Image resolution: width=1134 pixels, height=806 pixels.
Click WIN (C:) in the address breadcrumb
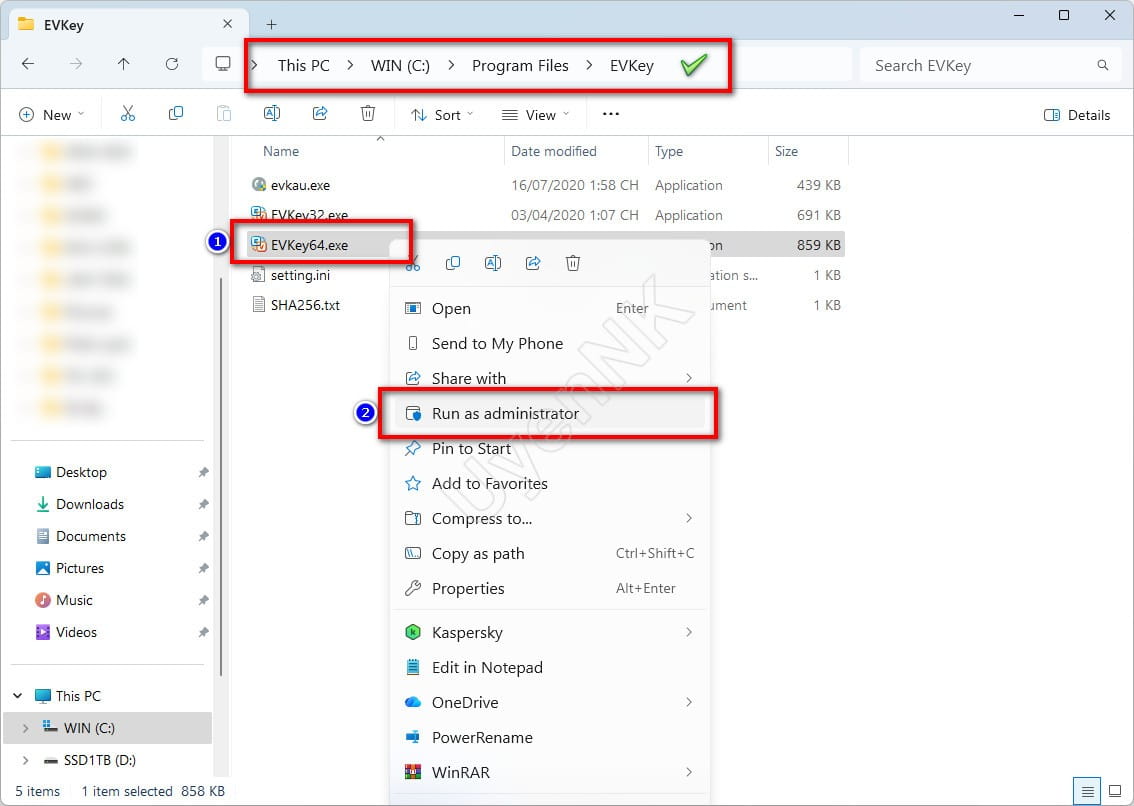pos(400,65)
